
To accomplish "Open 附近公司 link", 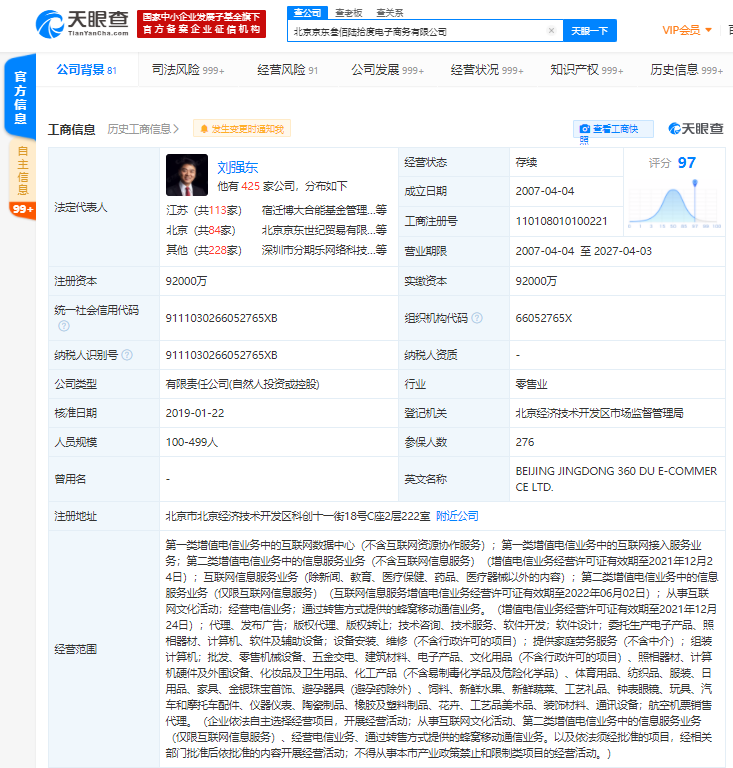I will (x=457, y=516).
